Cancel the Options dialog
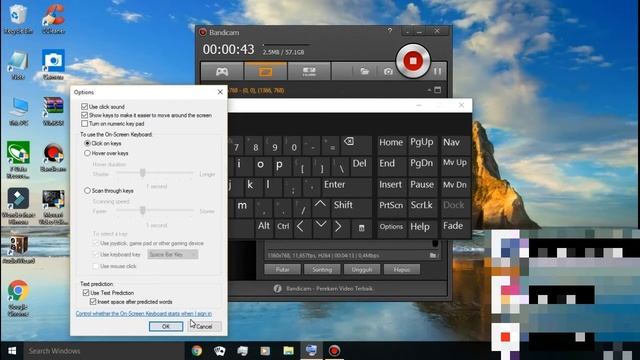This screenshot has width=640, height=360. 205,326
